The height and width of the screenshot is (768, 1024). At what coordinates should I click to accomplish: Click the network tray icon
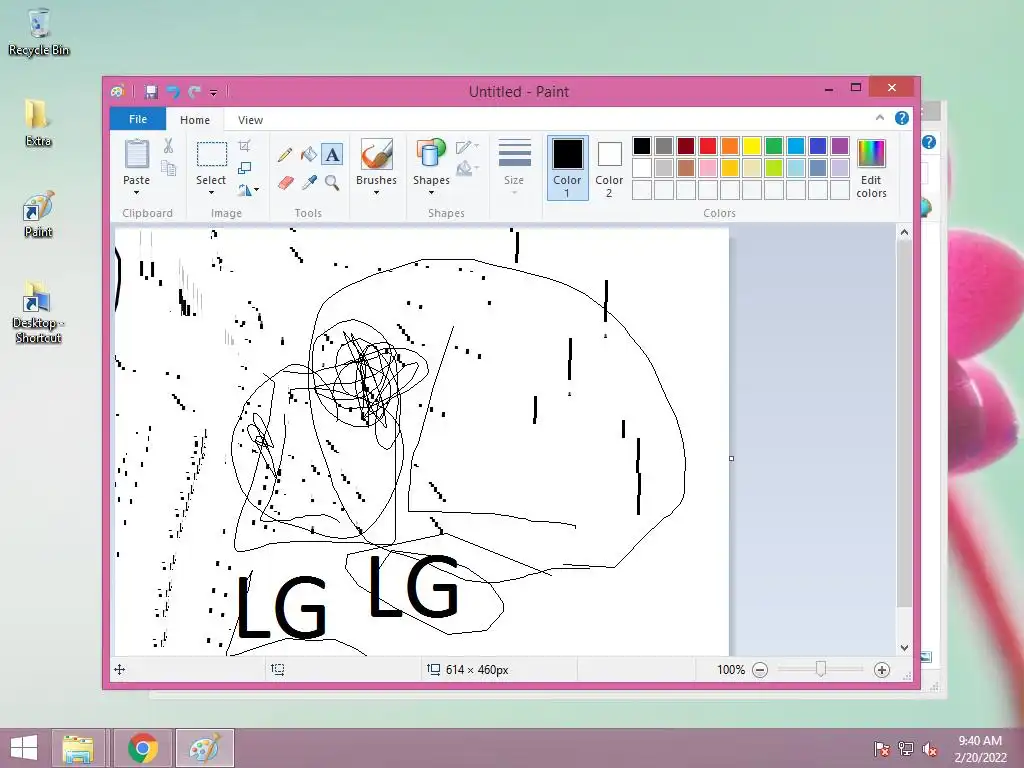point(906,749)
